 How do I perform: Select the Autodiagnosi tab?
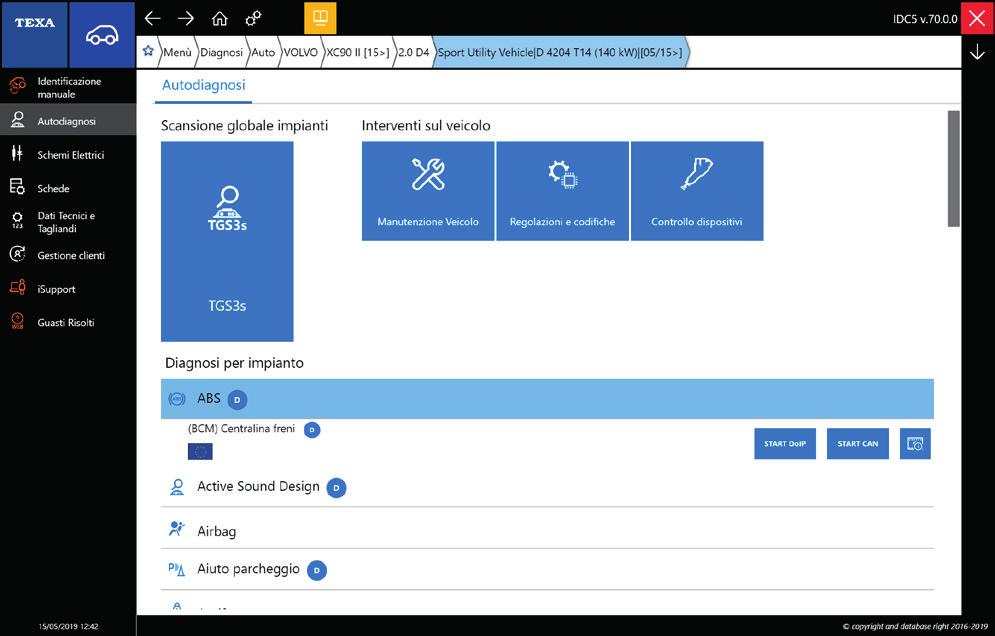tap(204, 85)
